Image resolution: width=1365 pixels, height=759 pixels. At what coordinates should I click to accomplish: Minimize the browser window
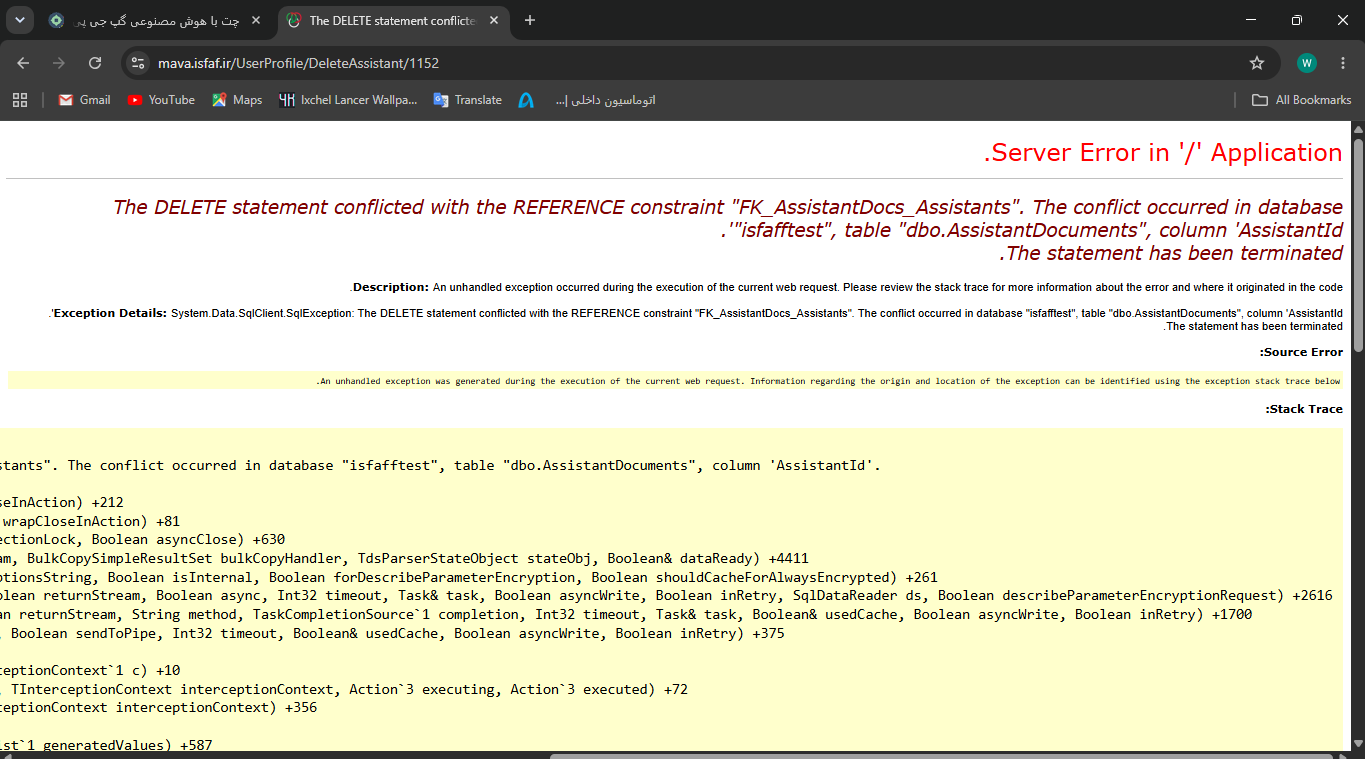(1250, 20)
